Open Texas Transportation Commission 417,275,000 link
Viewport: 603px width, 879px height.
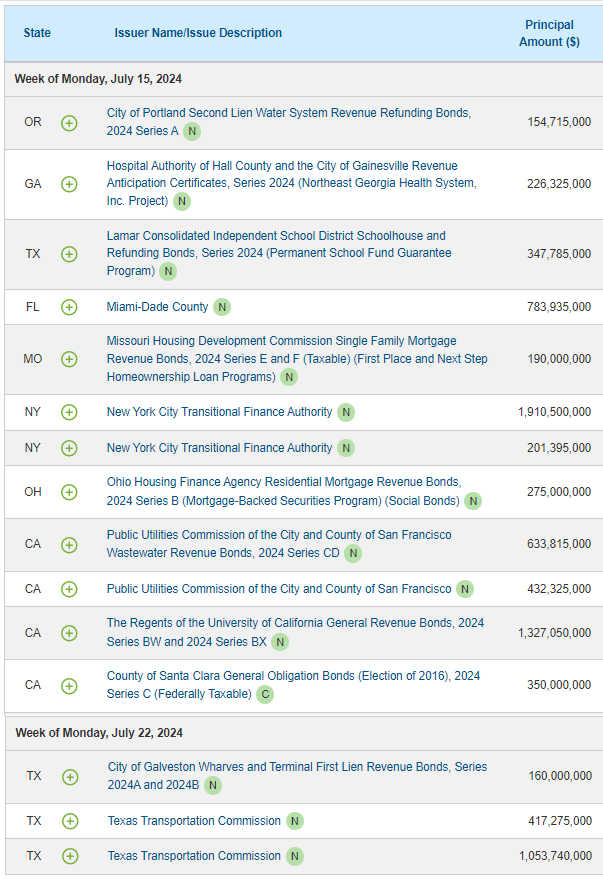pos(194,821)
